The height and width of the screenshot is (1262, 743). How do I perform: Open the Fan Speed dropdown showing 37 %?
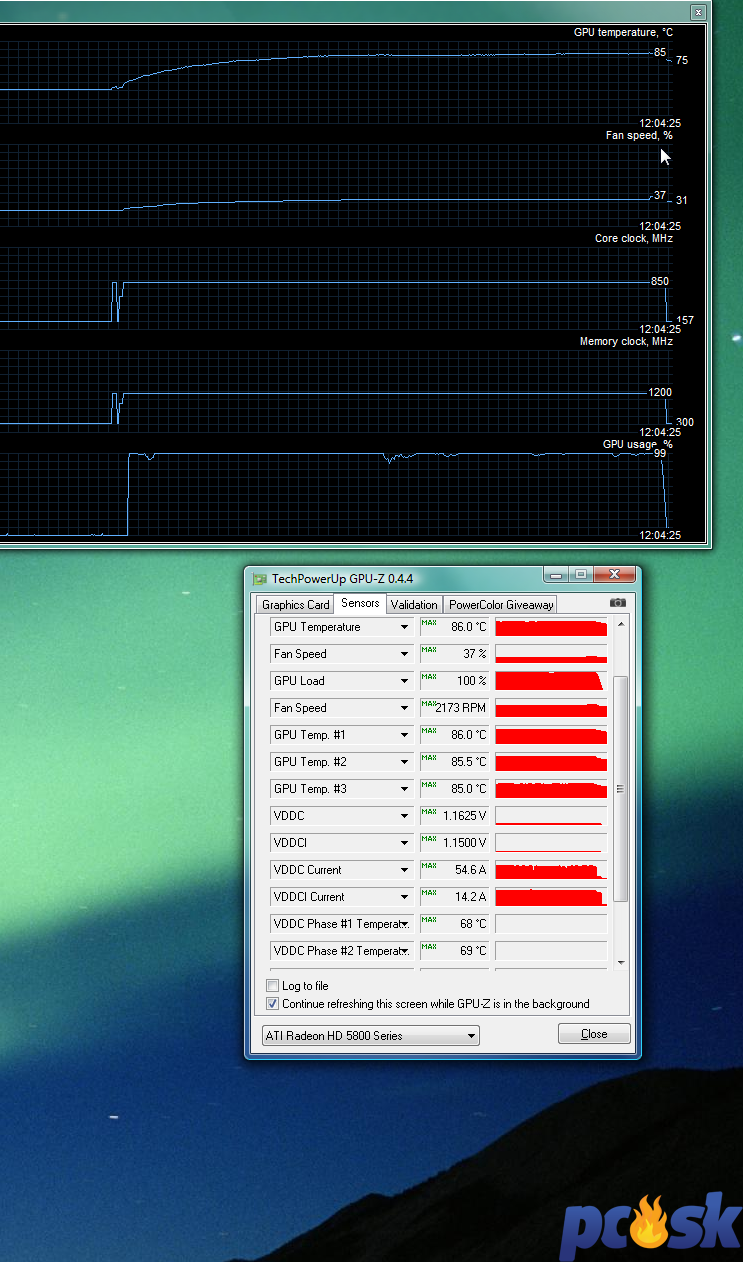coord(342,654)
